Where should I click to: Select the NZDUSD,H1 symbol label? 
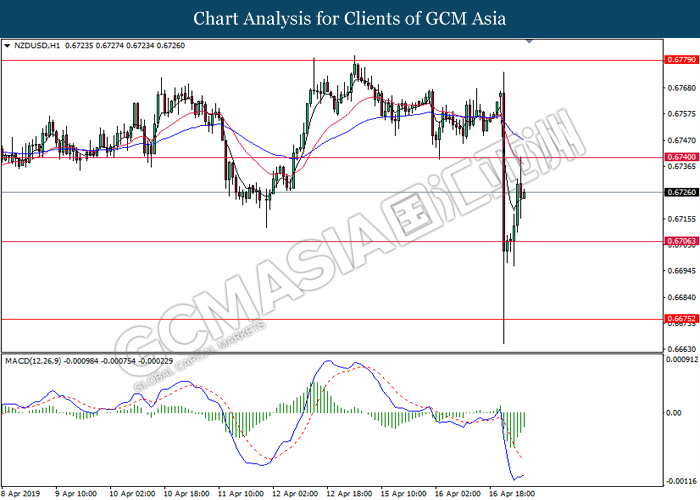pos(36,46)
